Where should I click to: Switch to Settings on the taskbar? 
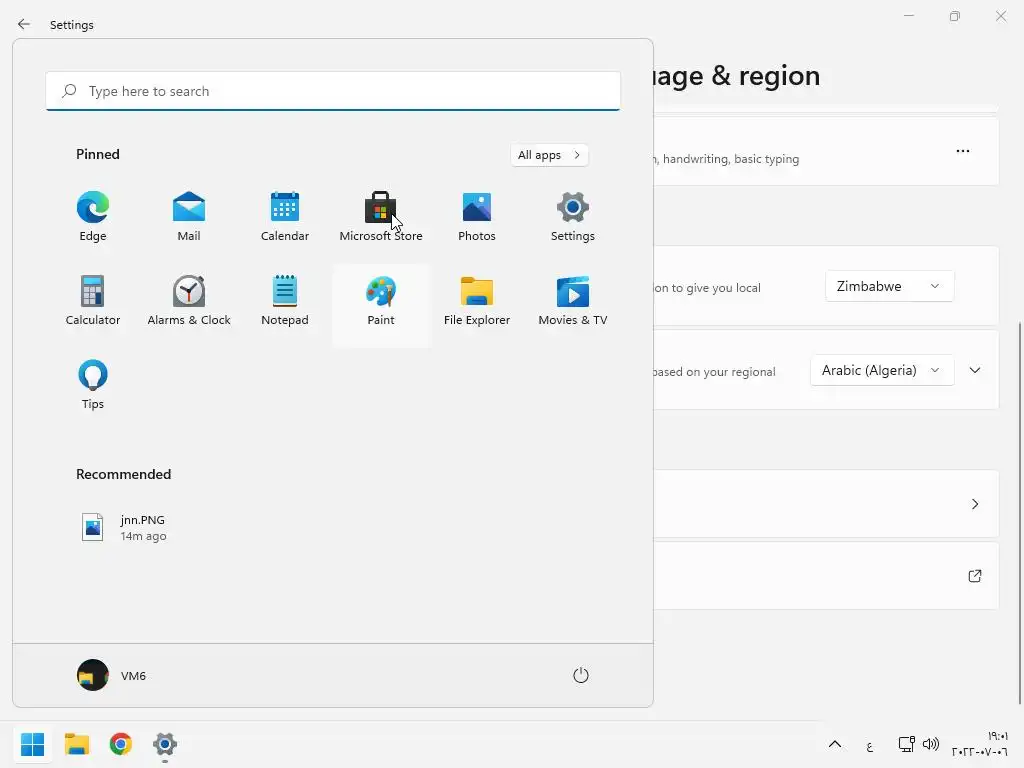click(x=165, y=744)
